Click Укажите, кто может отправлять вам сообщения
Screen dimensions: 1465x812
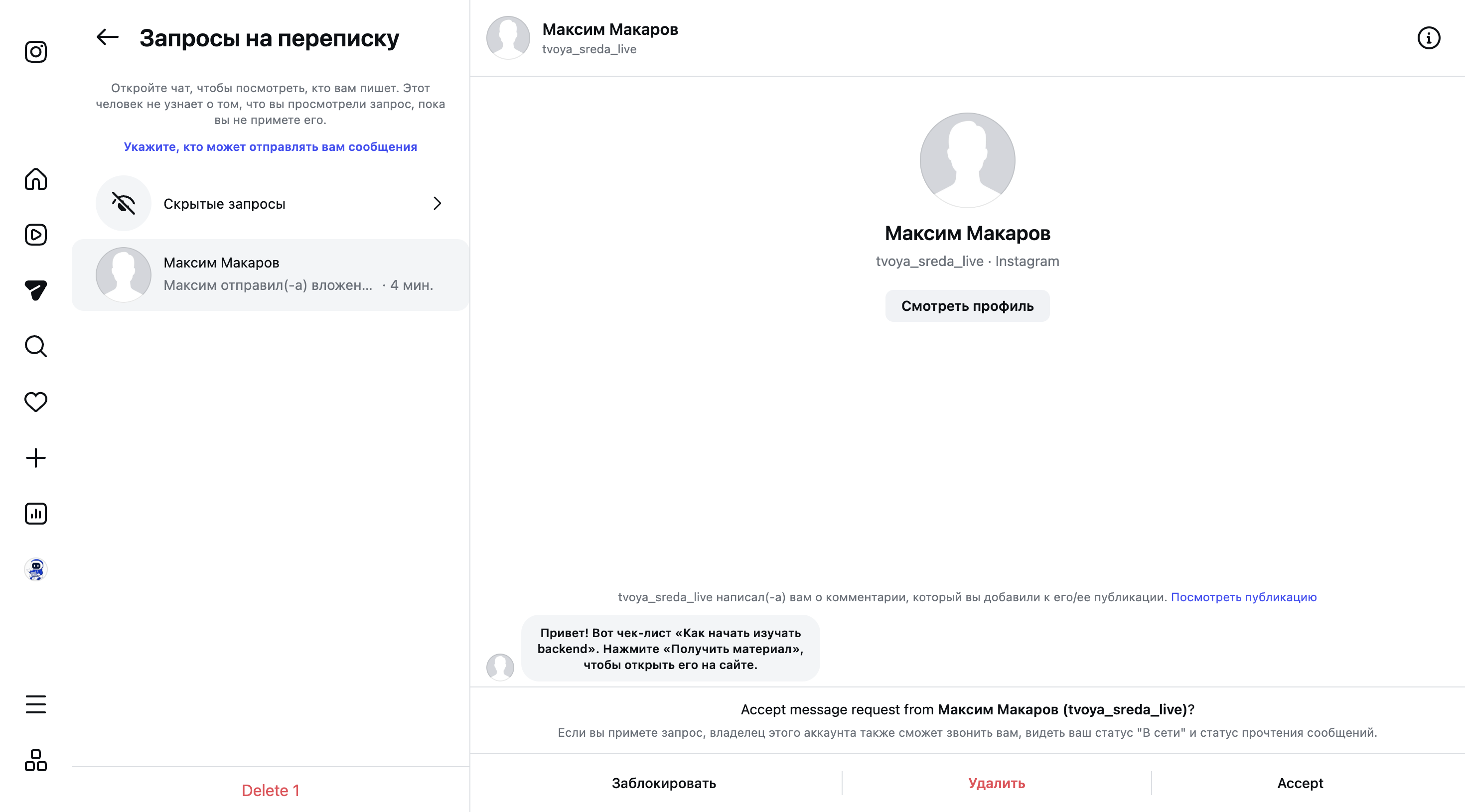[270, 146]
